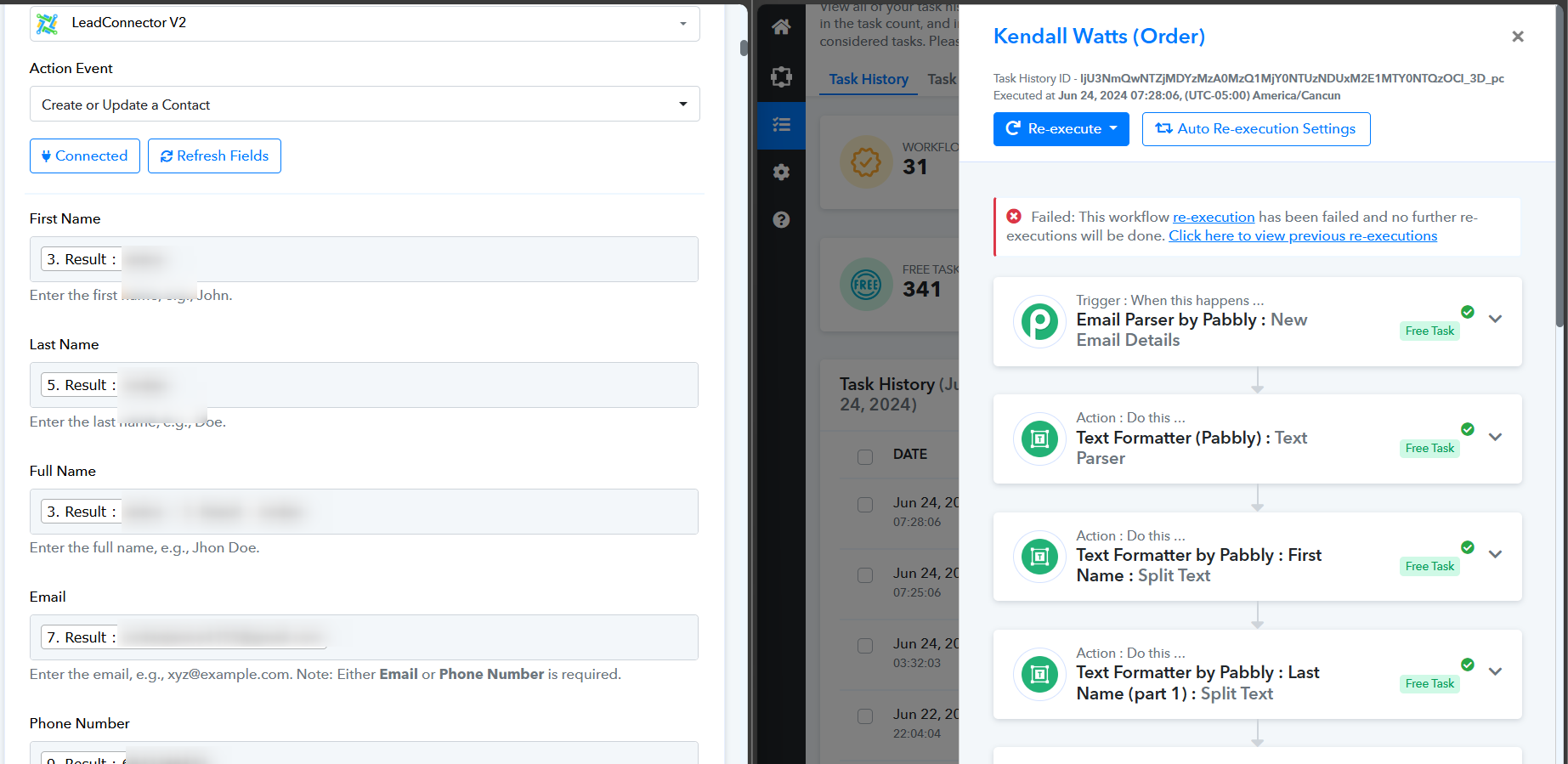
Task: Click the Action Event label
Action: pos(71,69)
